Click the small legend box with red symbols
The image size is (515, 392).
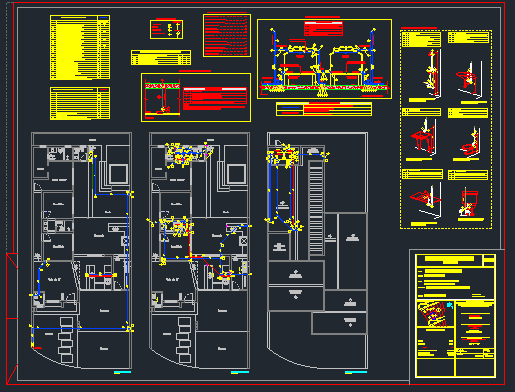coord(166,29)
